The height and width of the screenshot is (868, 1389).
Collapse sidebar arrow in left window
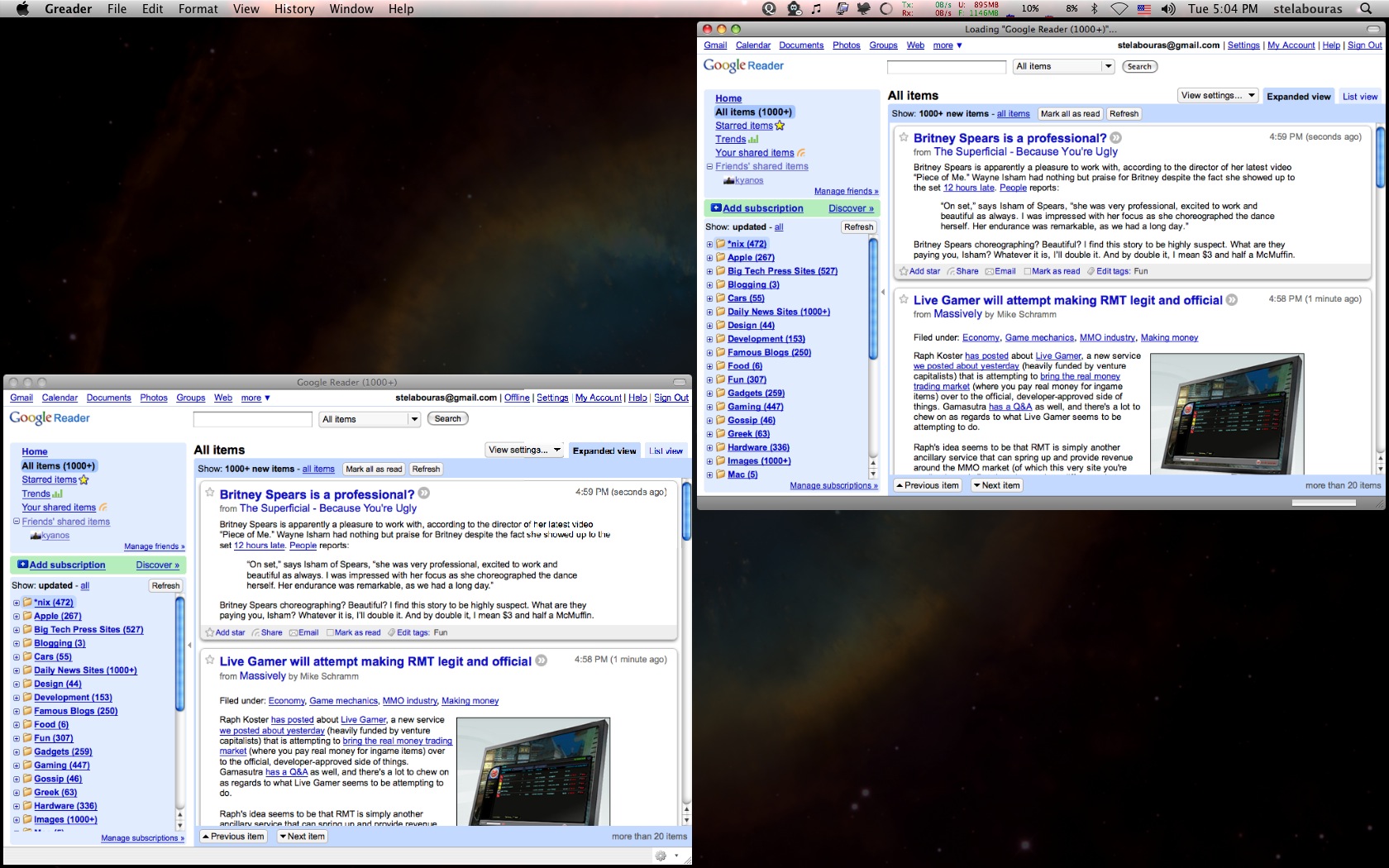tap(189, 645)
